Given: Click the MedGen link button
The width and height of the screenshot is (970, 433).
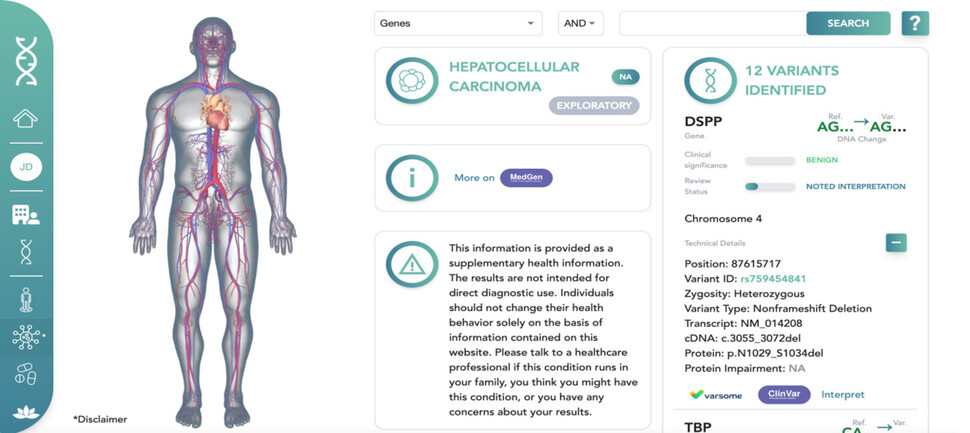Looking at the screenshot, I should coord(526,177).
